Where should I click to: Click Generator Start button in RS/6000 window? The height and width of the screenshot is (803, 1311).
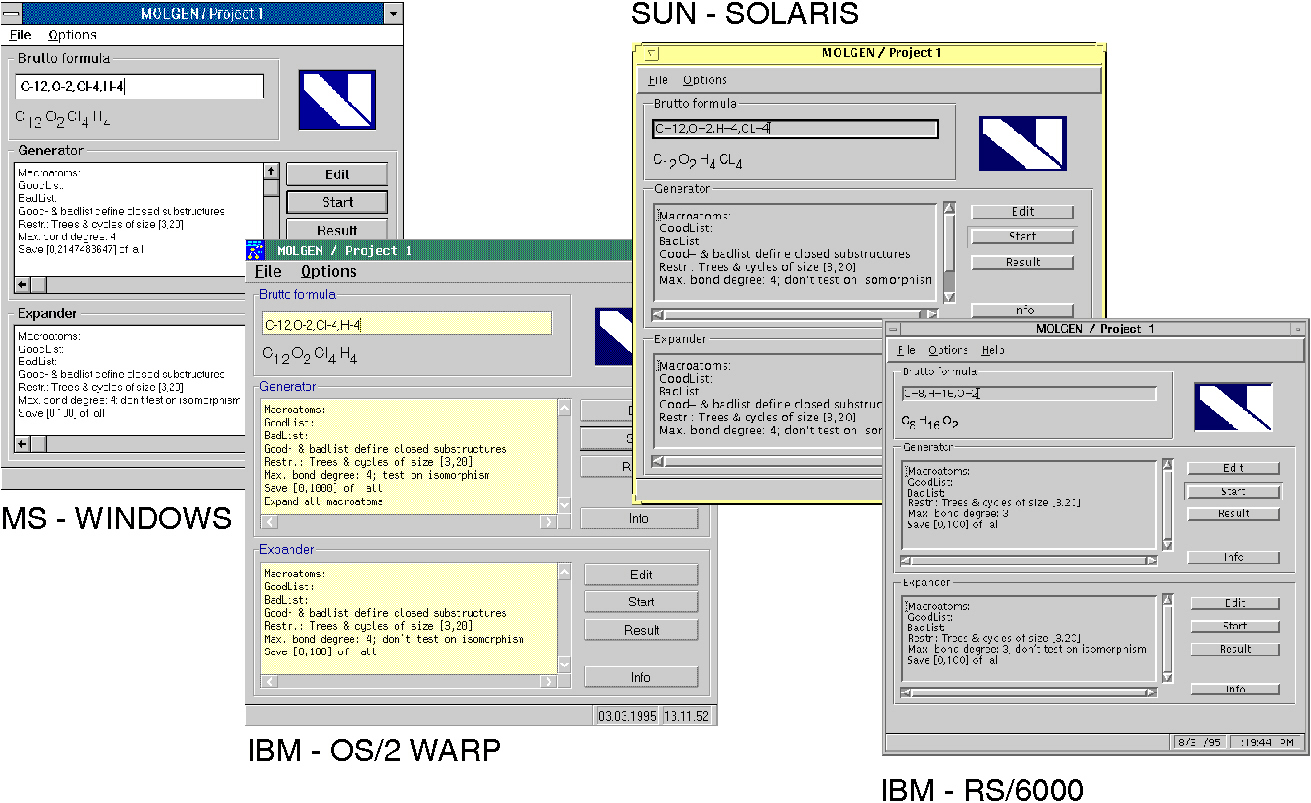coord(1233,492)
